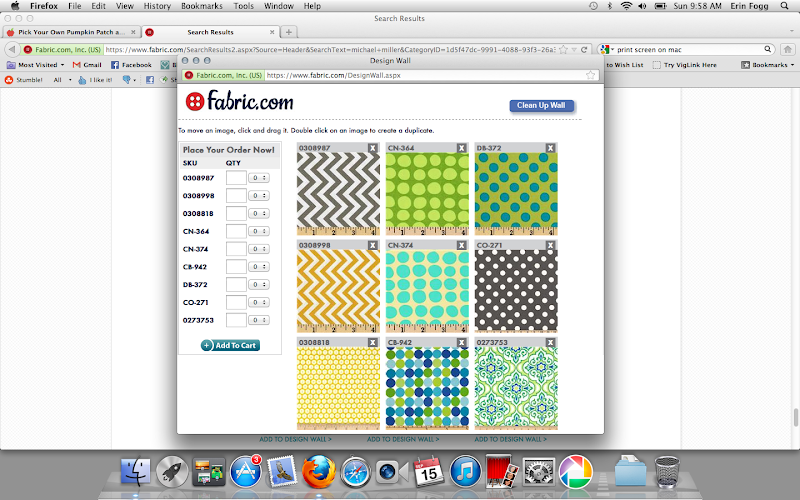Open Photo Booth in the dock
Image resolution: width=800 pixels, height=500 pixels.
point(502,471)
